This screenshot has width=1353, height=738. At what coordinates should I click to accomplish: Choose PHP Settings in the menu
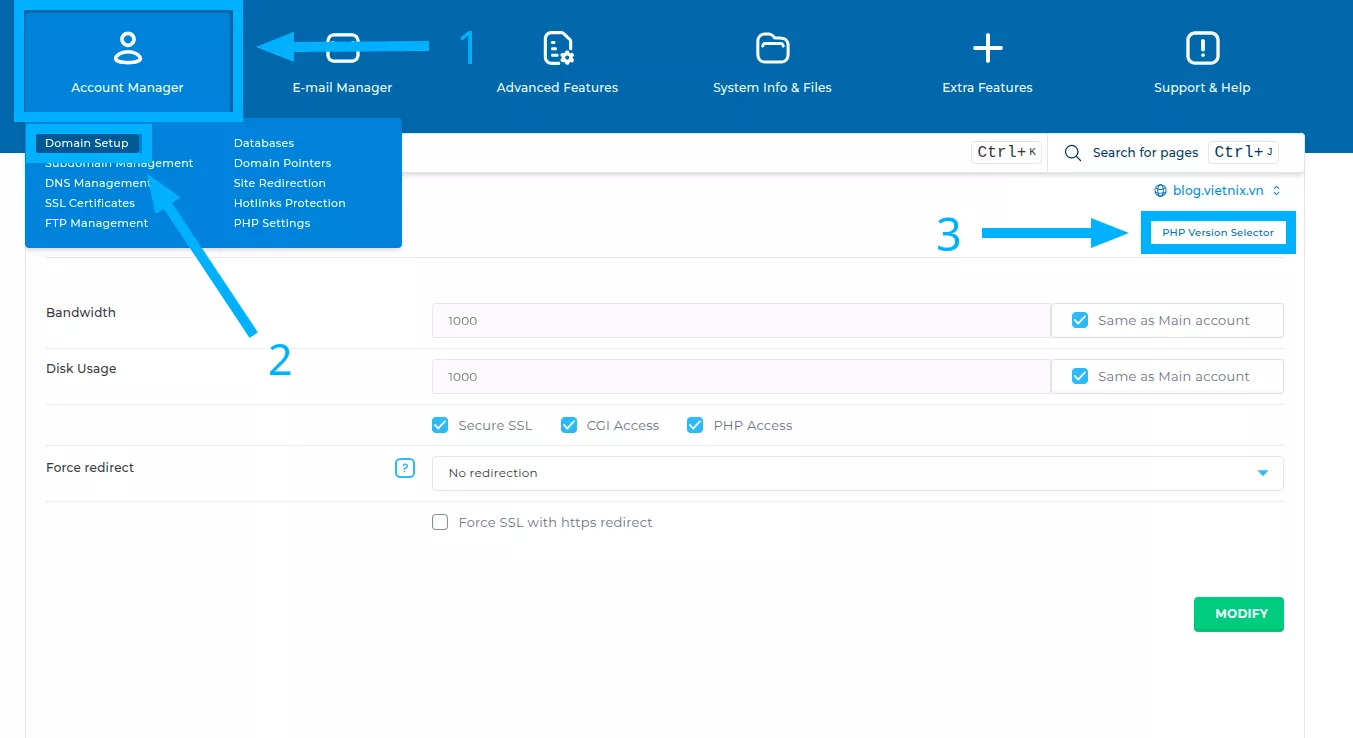272,223
